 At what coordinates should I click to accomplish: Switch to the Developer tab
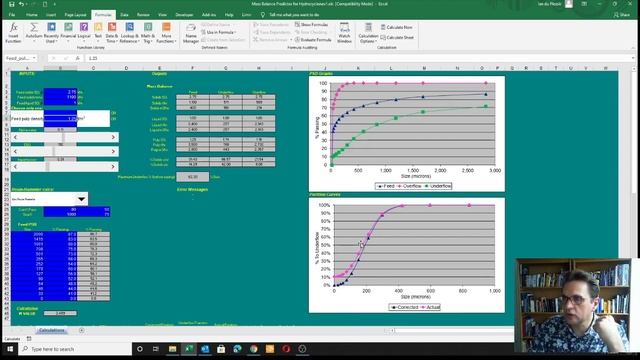[x=184, y=15]
